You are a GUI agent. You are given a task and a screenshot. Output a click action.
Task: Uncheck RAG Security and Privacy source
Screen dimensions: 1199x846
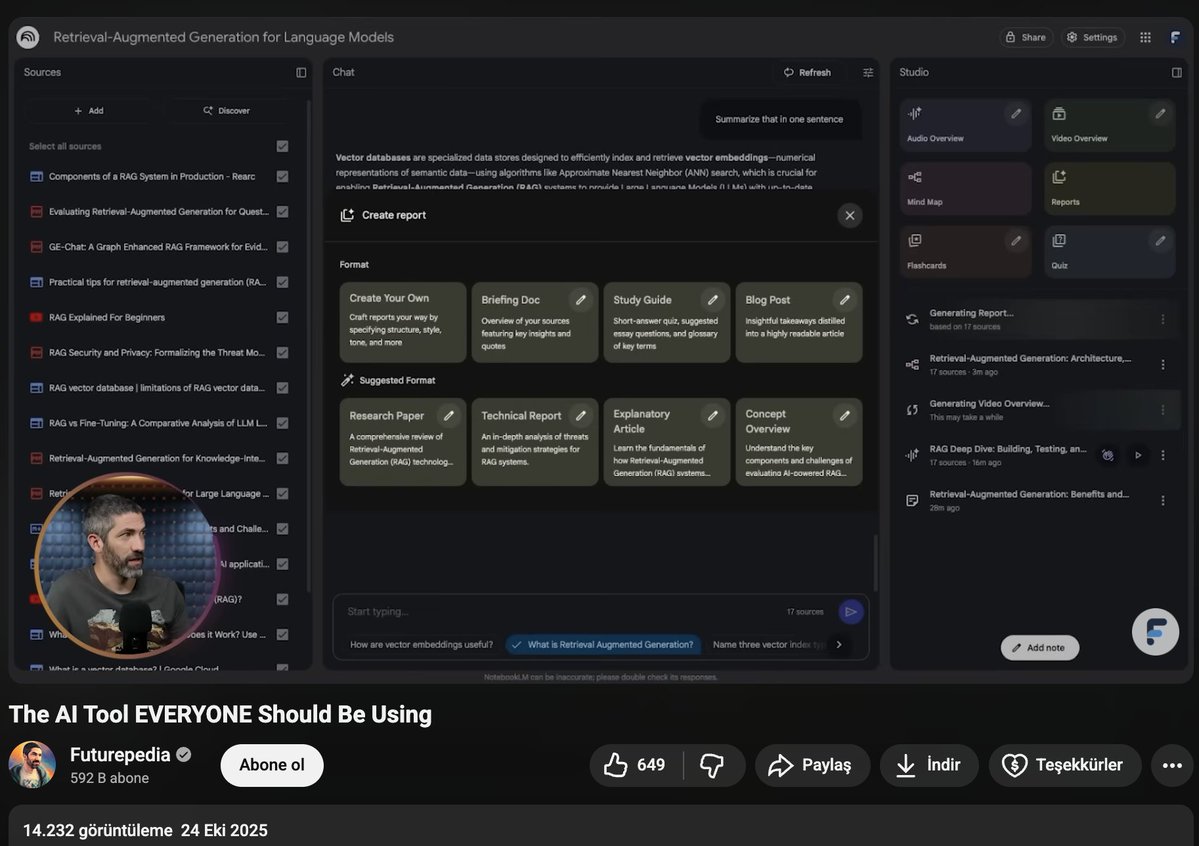[x=282, y=353]
